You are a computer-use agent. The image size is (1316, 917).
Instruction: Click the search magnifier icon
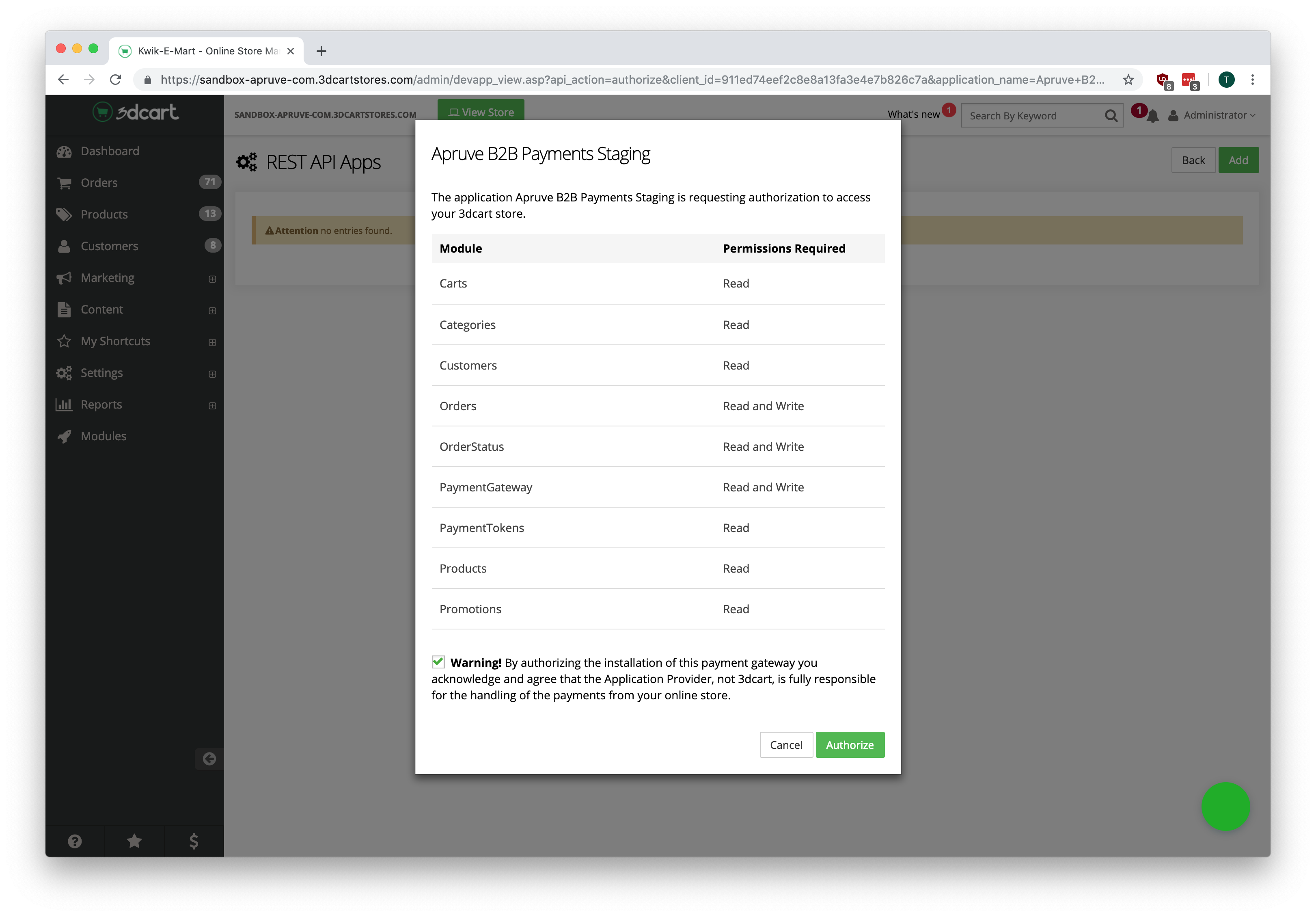click(1111, 116)
